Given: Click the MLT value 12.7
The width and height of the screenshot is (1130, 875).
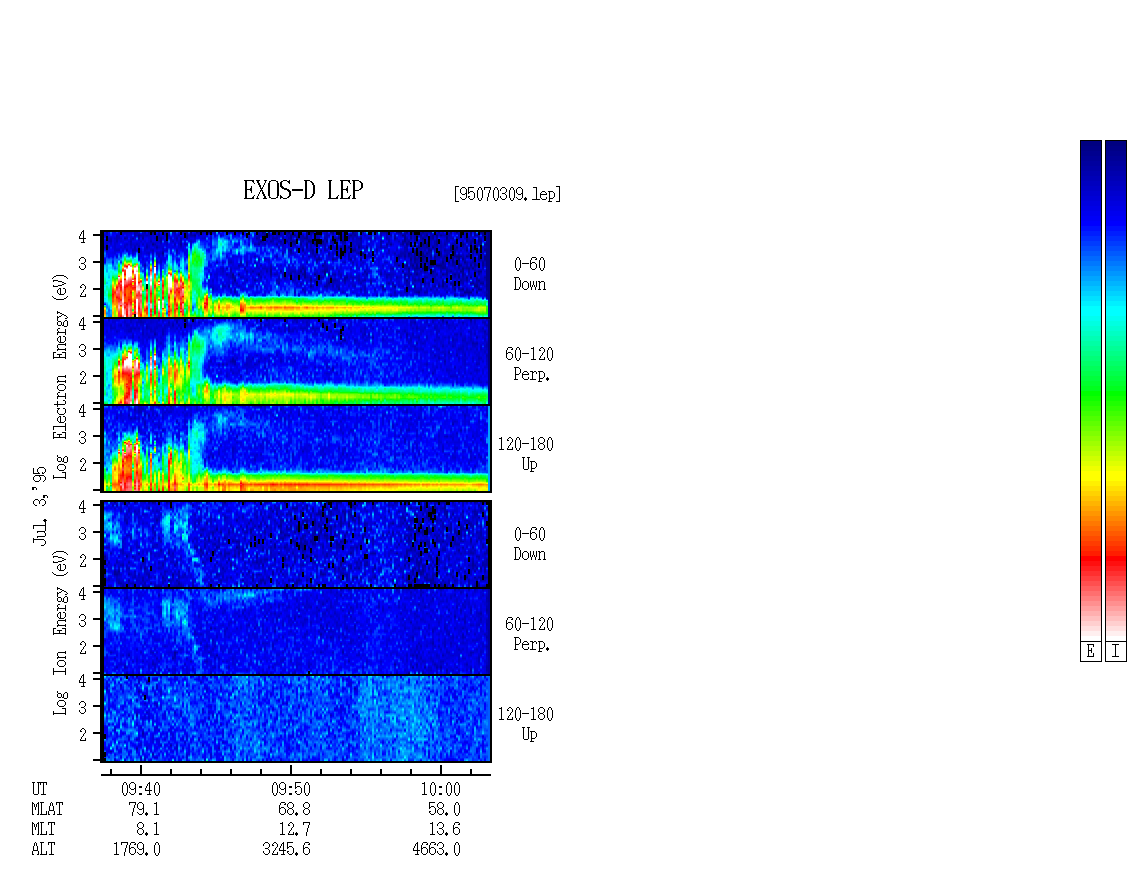Looking at the screenshot, I should [294, 830].
